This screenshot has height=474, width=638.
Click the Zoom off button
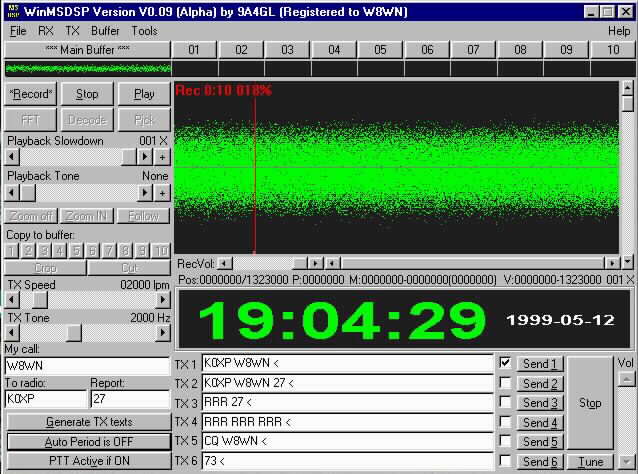(31, 216)
